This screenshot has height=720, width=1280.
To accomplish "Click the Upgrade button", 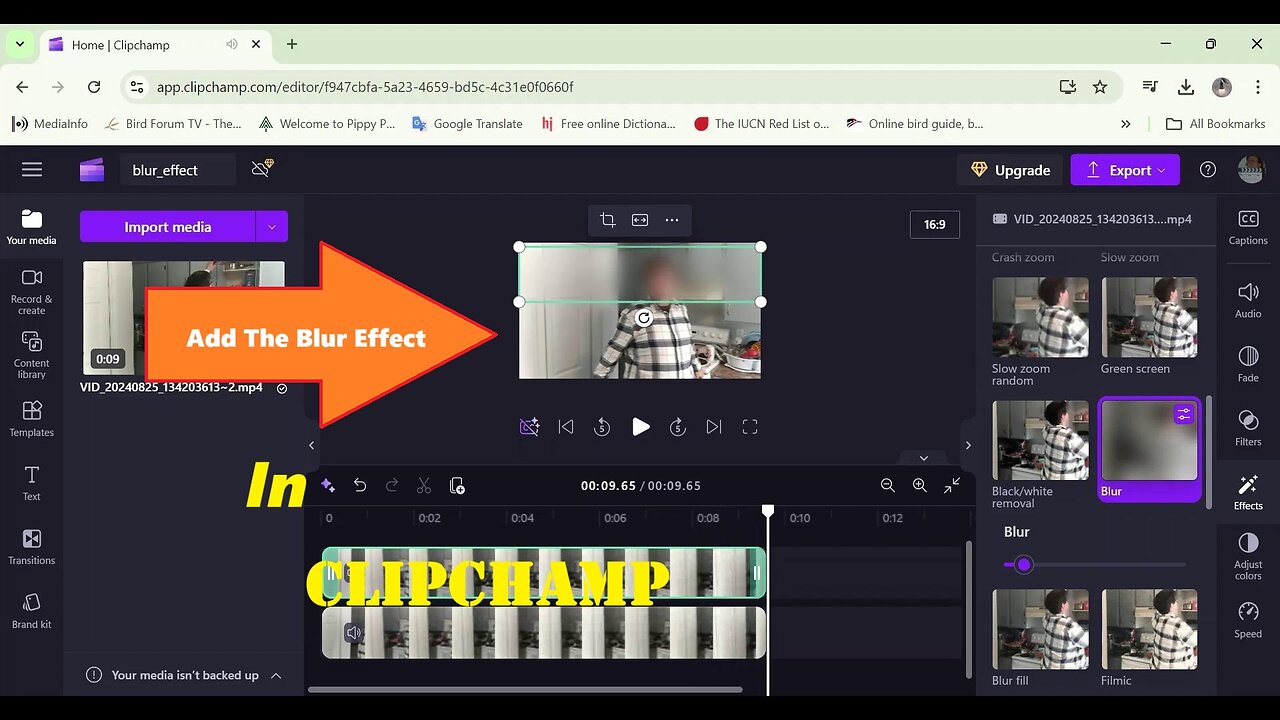I will [1009, 170].
